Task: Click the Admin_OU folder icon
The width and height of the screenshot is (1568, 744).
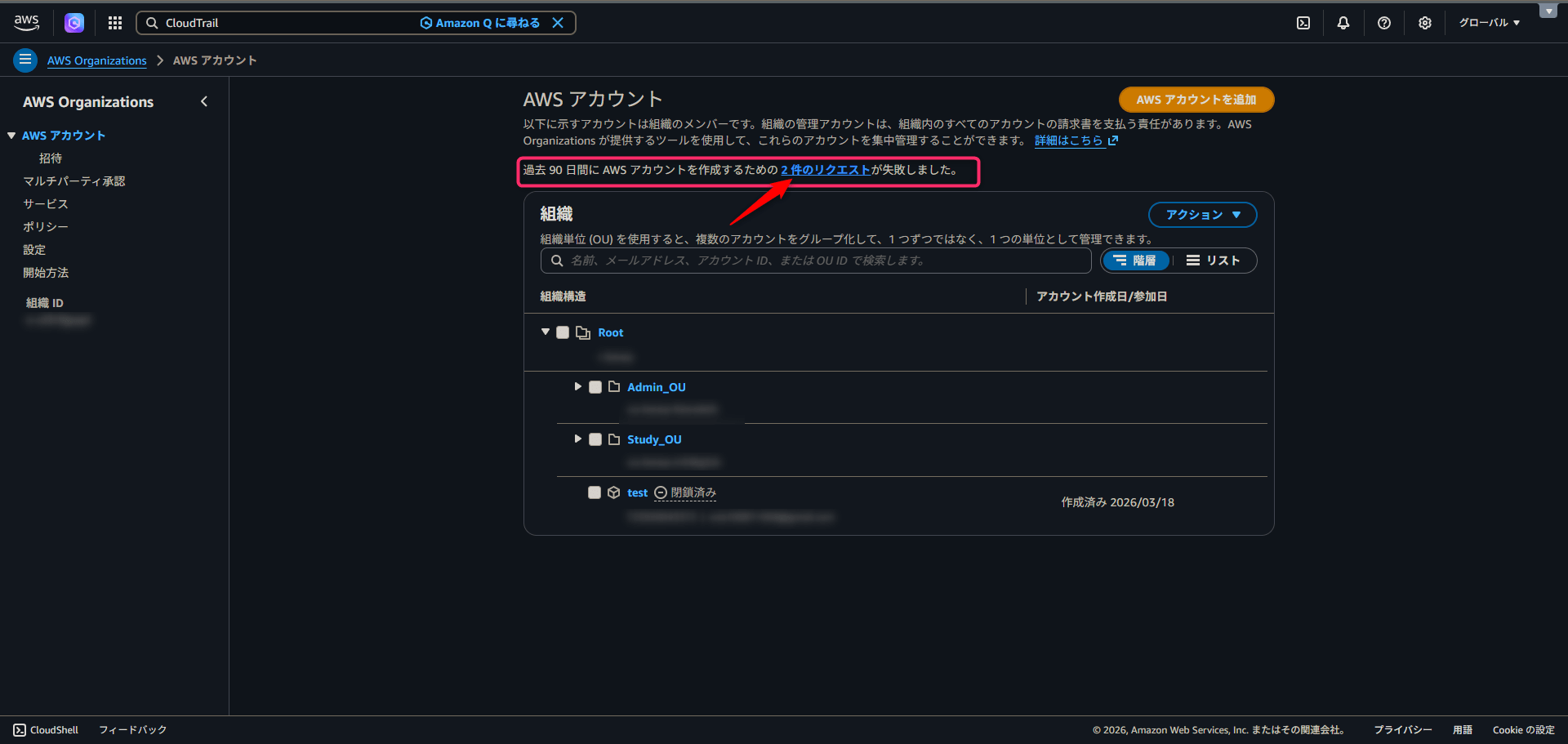Action: click(614, 386)
